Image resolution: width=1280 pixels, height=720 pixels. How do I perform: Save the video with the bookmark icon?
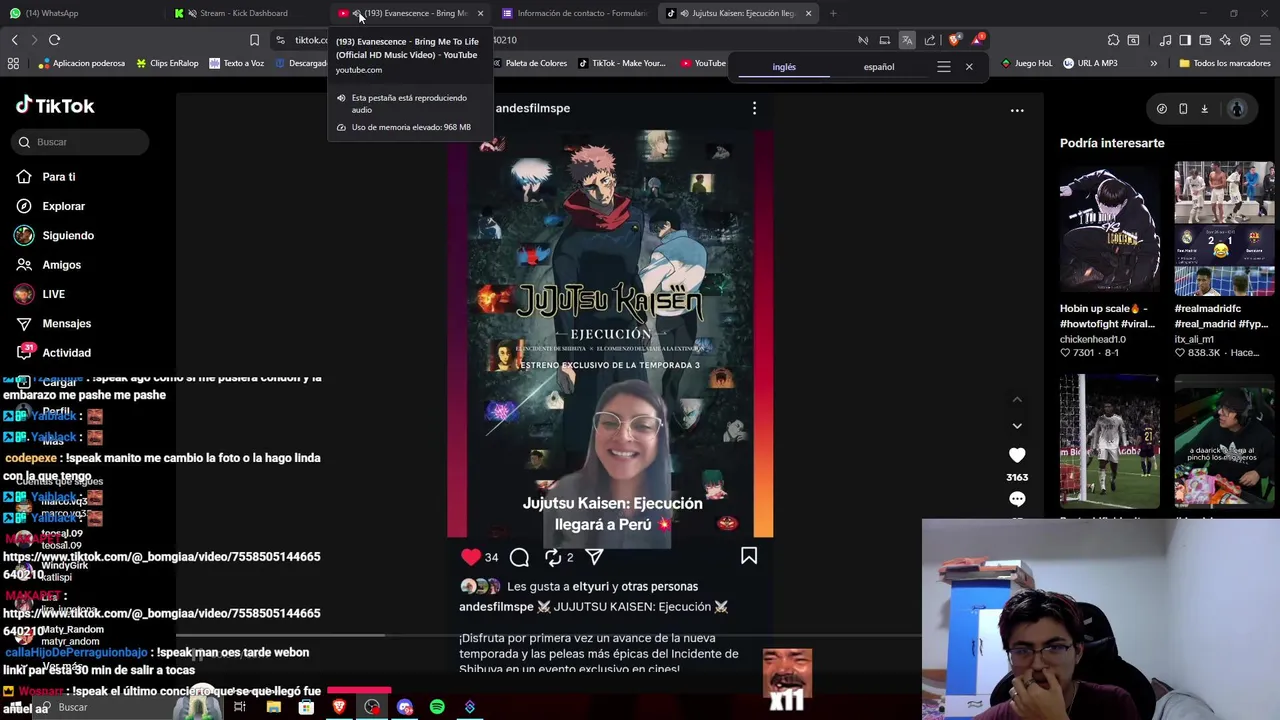coord(749,556)
